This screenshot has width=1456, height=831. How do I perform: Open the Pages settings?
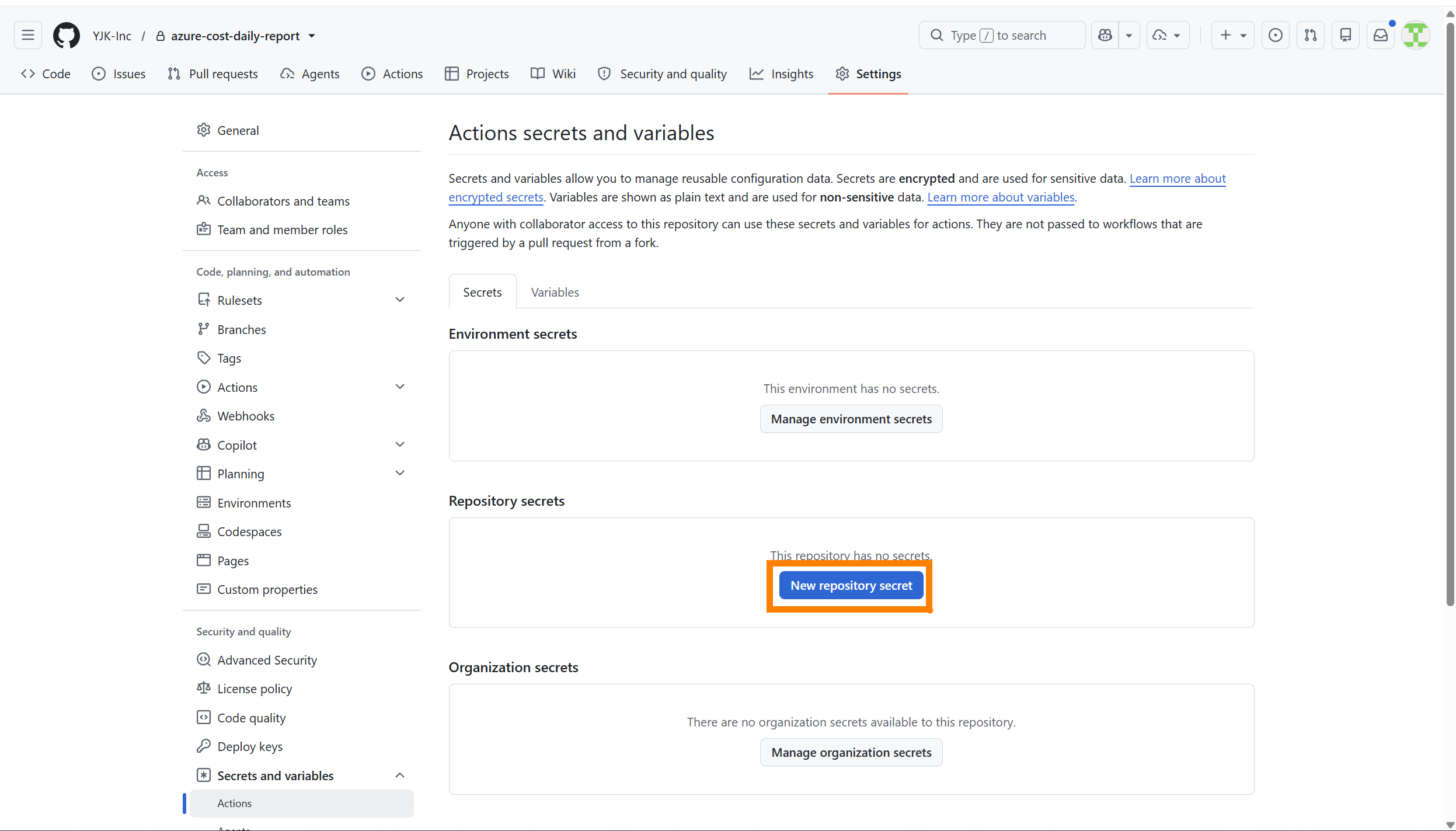point(302,561)
